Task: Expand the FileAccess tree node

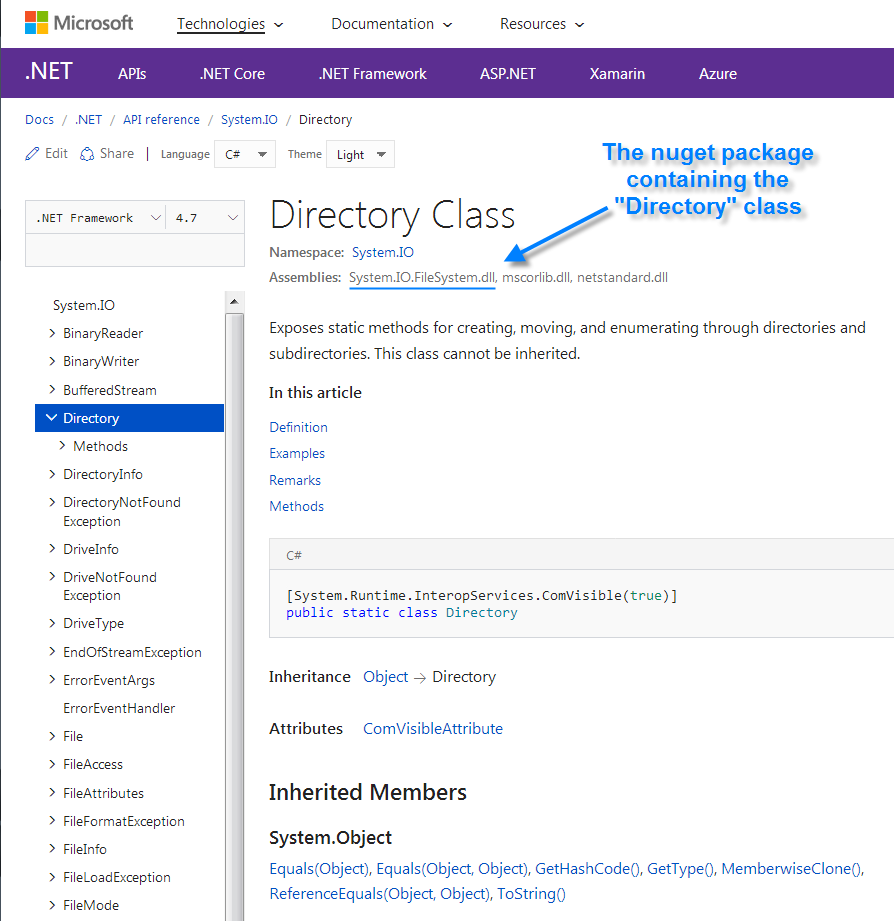Action: click(52, 764)
